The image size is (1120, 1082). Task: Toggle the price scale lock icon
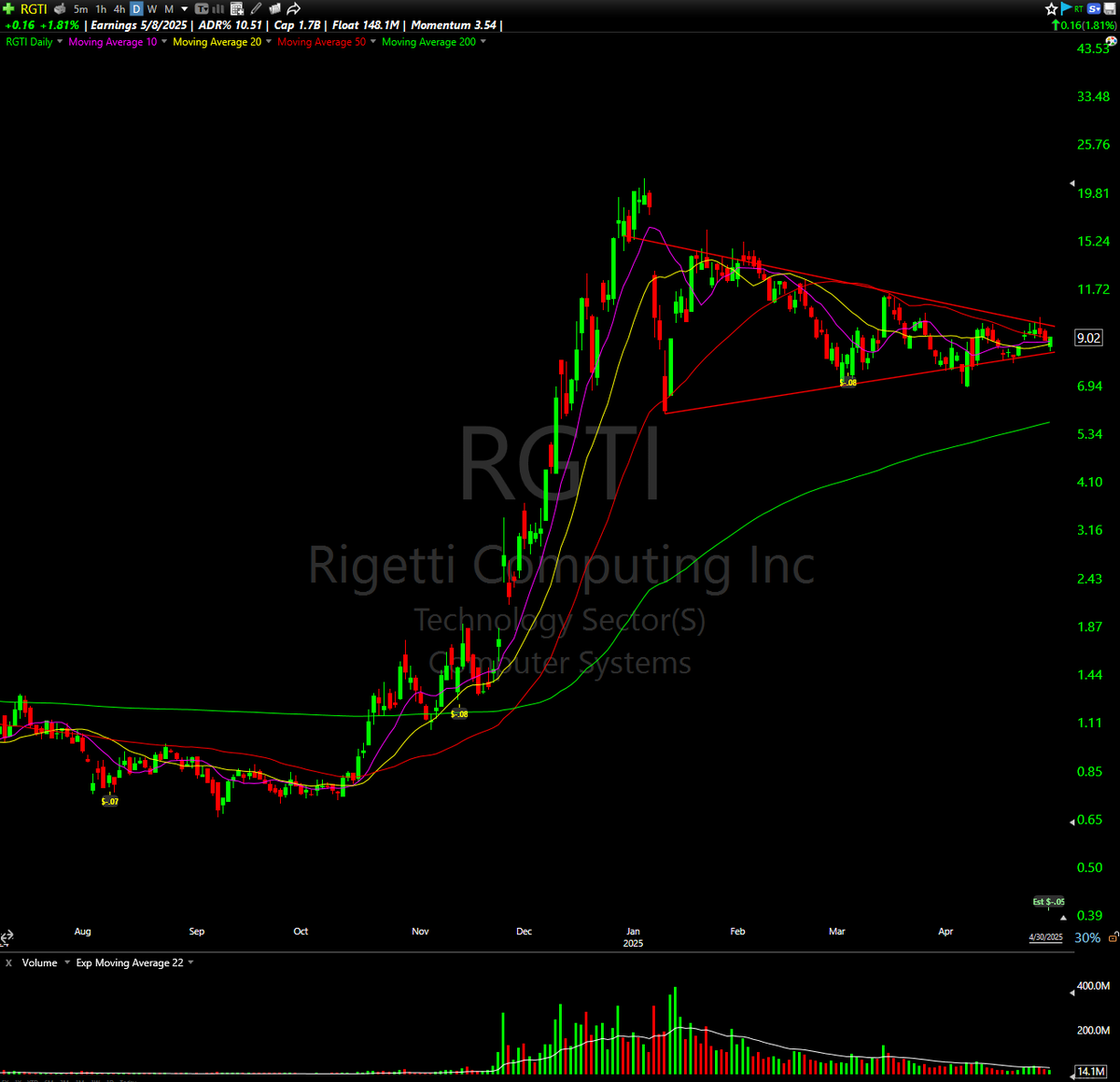click(1113, 937)
